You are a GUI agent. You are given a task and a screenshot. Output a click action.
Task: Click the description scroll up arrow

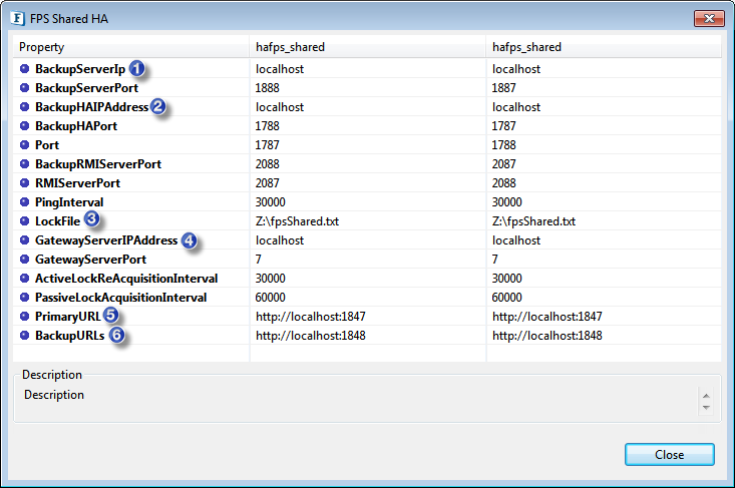(x=706, y=396)
